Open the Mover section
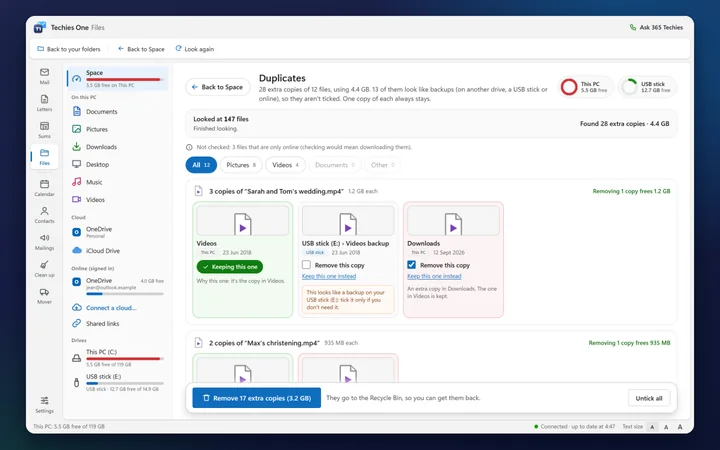The image size is (720, 450). [45, 296]
